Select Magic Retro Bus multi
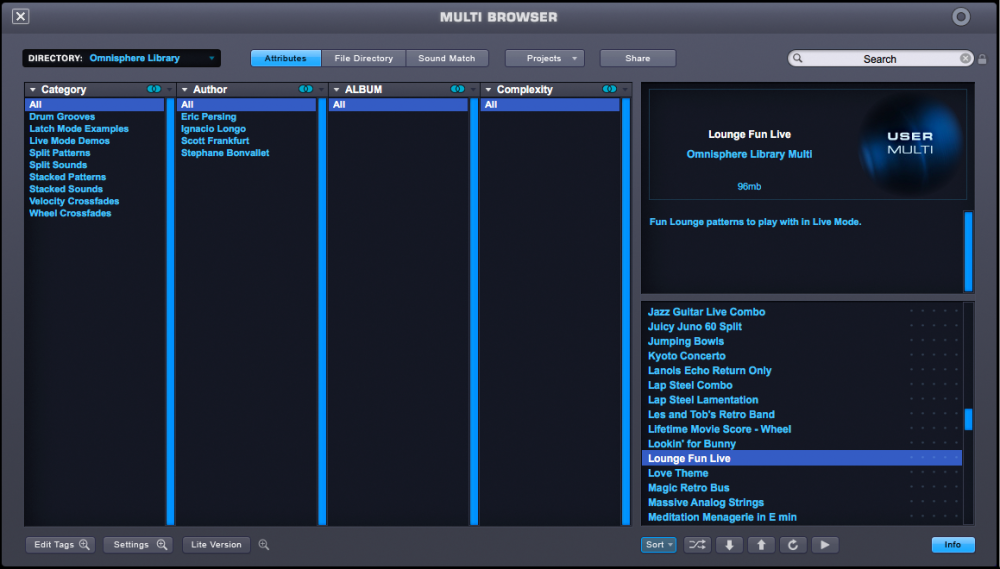Viewport: 1000px width, 569px height. click(689, 488)
